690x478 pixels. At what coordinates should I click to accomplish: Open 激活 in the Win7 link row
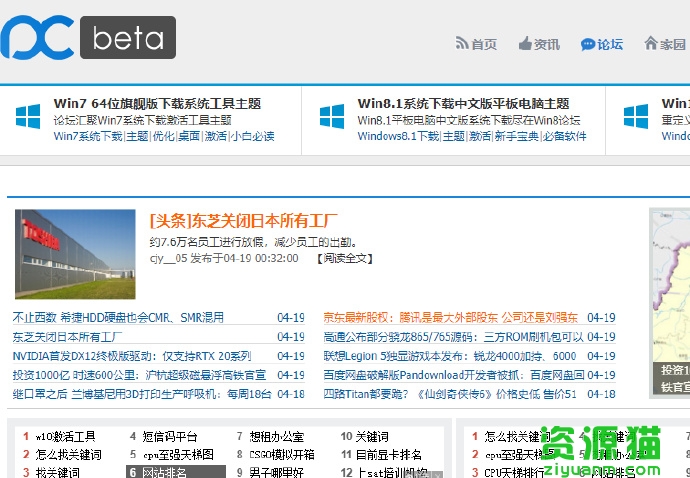[216, 136]
